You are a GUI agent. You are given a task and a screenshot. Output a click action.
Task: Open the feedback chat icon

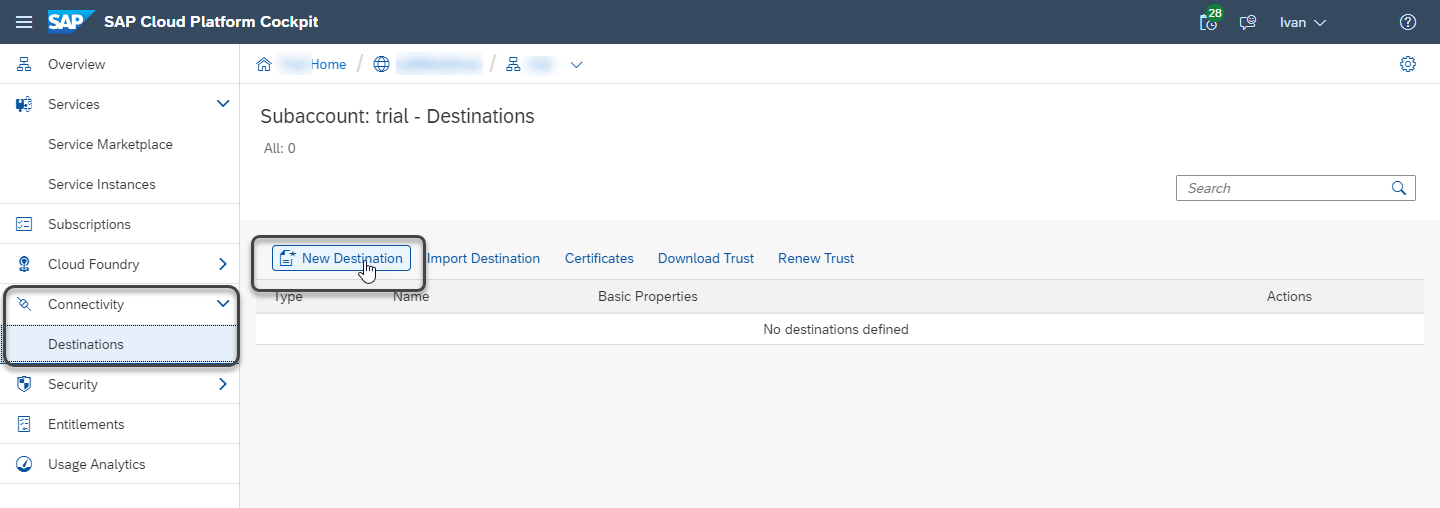pyautogui.click(x=1248, y=22)
